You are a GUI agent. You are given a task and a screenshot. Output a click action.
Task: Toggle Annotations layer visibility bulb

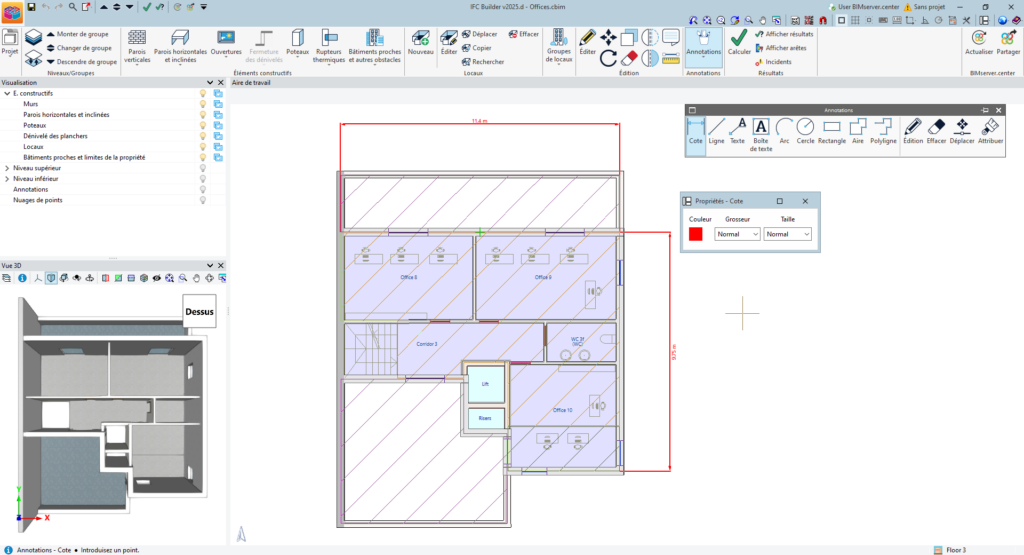(x=203, y=189)
